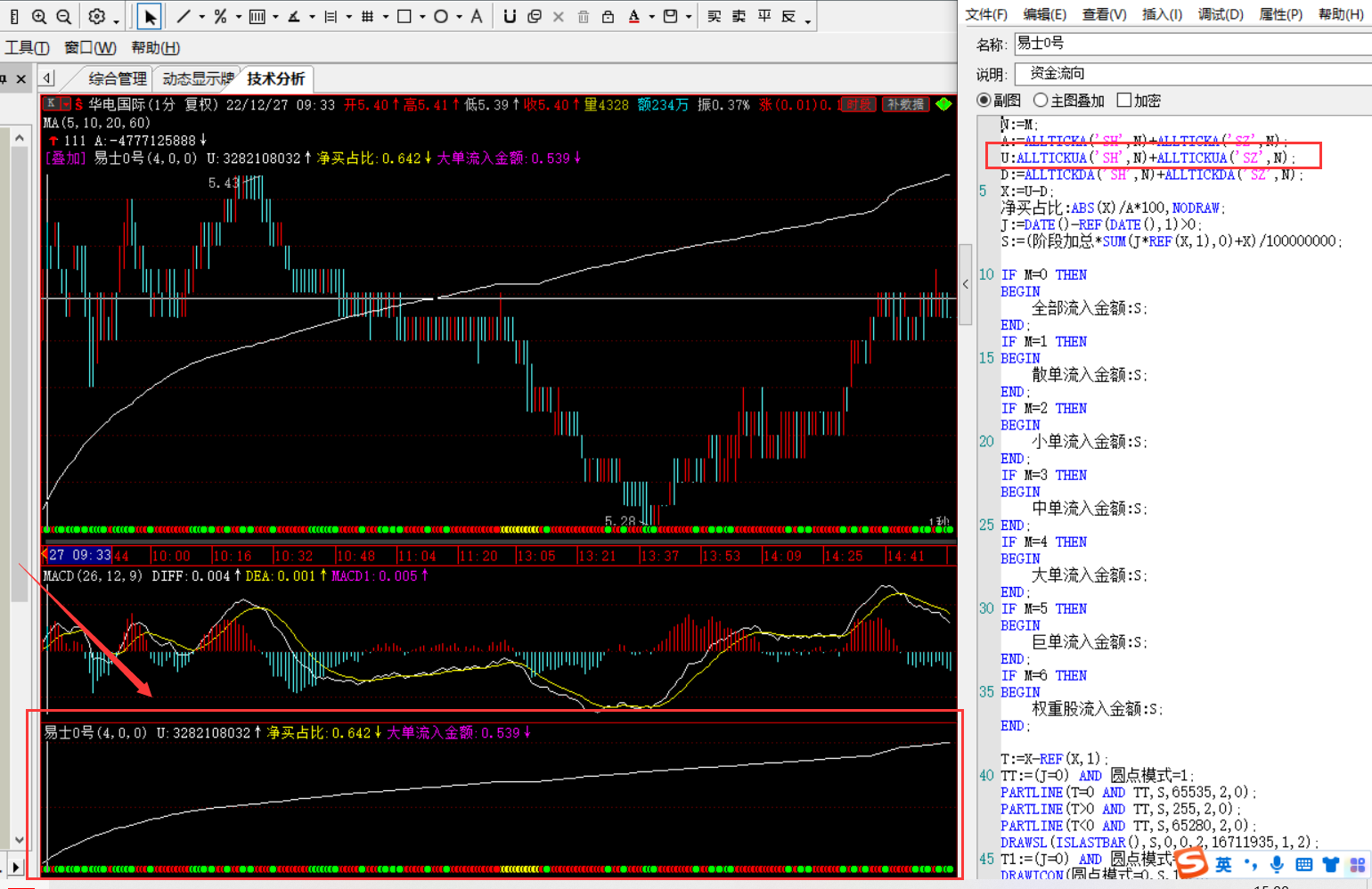Screen dimensions: 1372x889
Task: Click the magnet snap icon
Action: [510, 16]
